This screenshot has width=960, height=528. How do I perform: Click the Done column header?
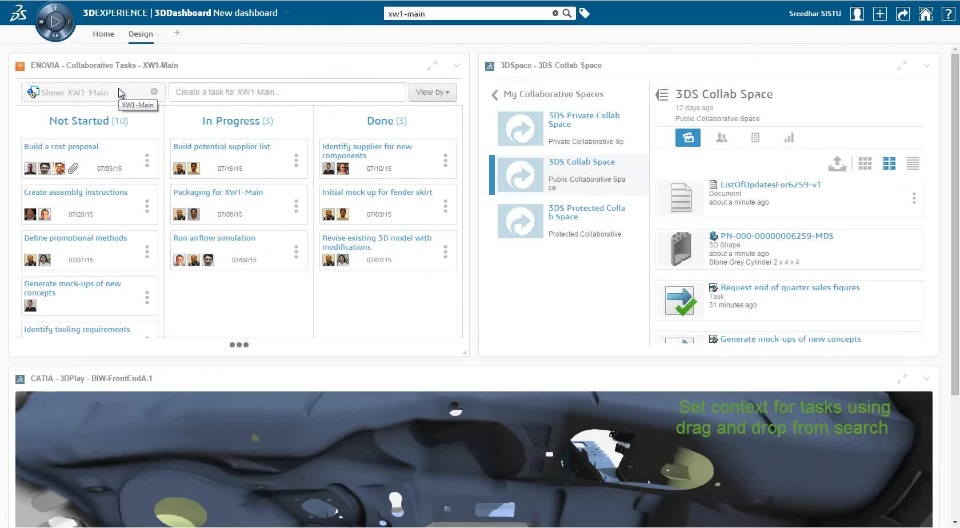coord(386,121)
